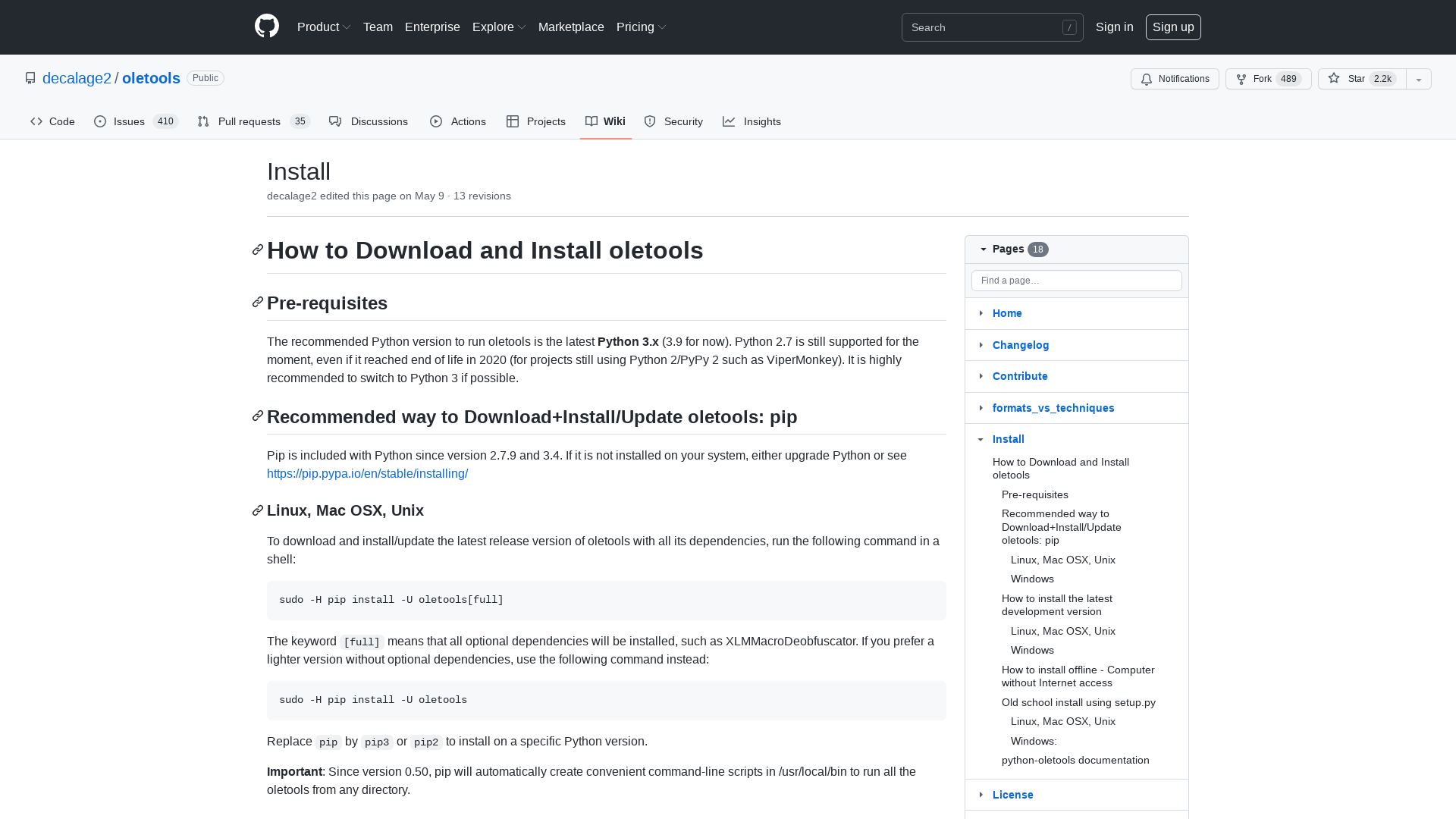Open the Security tab
This screenshot has height=819, width=1456.
click(x=673, y=121)
